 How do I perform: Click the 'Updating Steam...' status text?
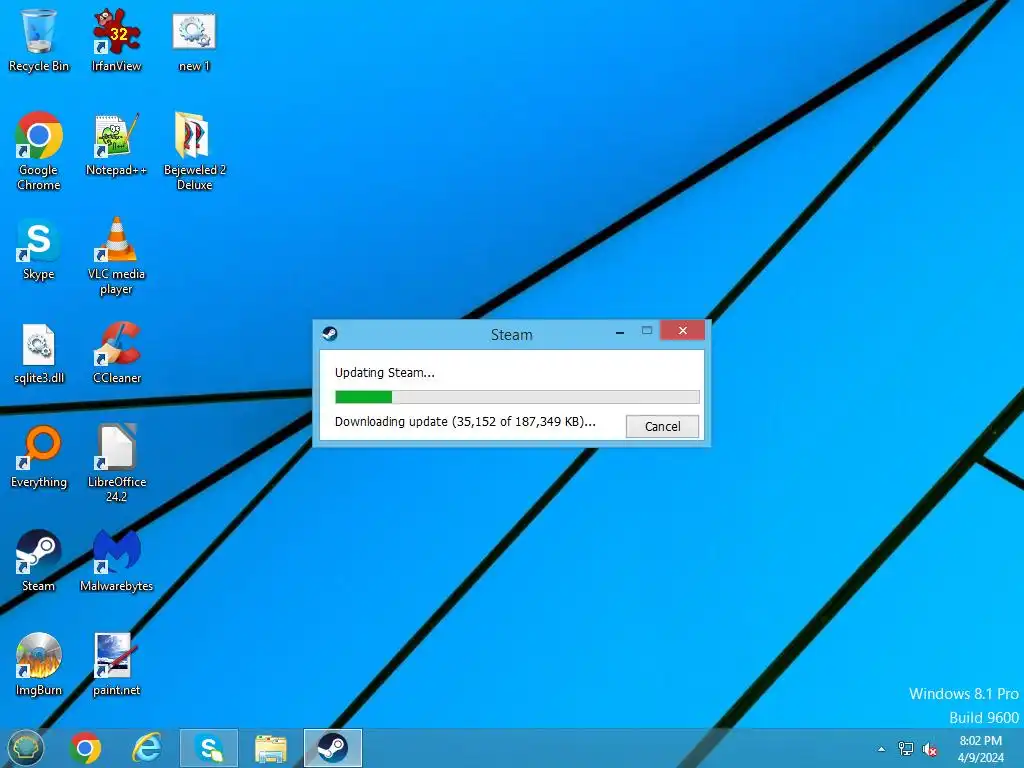(x=385, y=373)
